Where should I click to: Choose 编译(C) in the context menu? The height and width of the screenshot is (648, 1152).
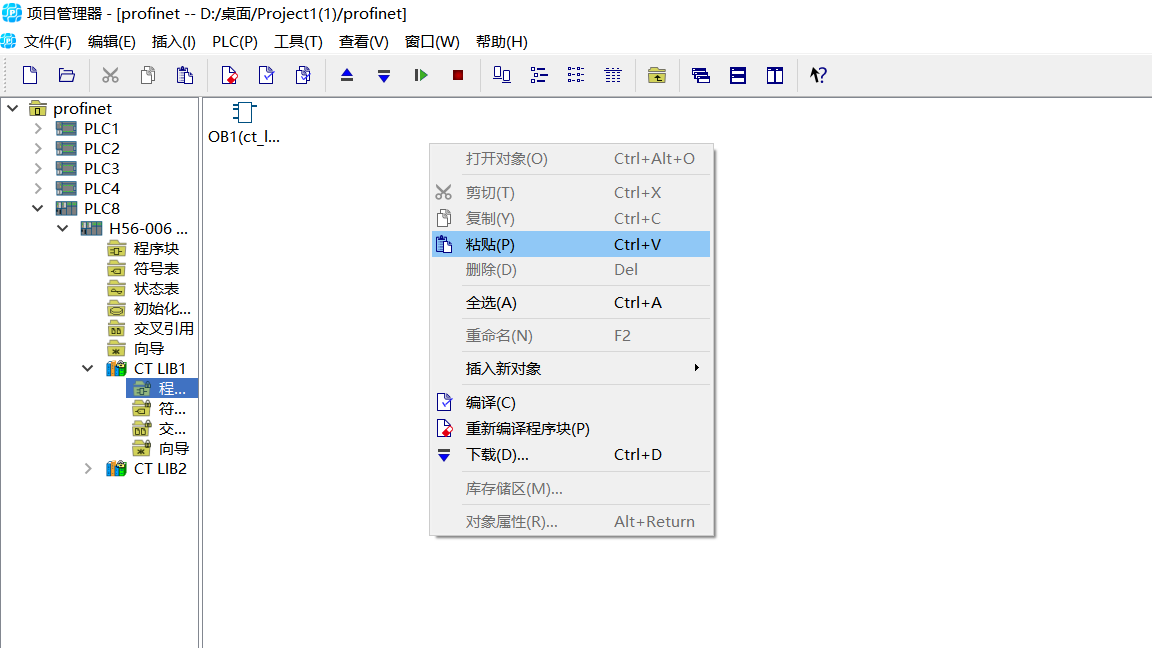click(571, 403)
